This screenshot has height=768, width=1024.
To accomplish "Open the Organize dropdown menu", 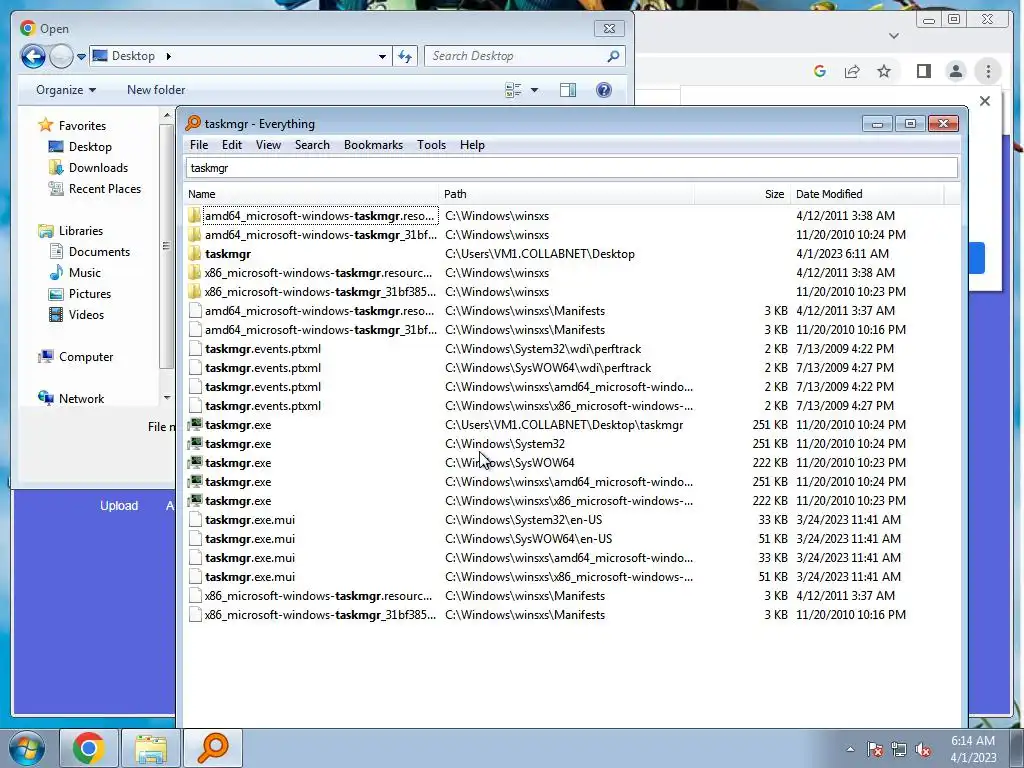I will tap(66, 89).
